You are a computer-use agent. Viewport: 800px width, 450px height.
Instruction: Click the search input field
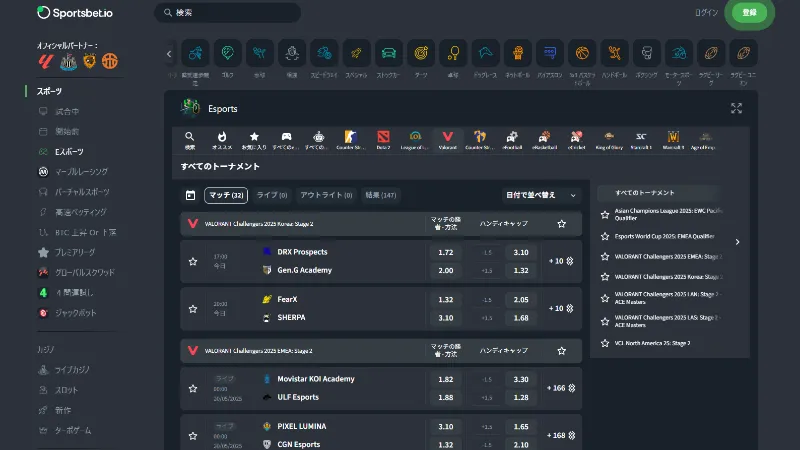click(x=228, y=12)
